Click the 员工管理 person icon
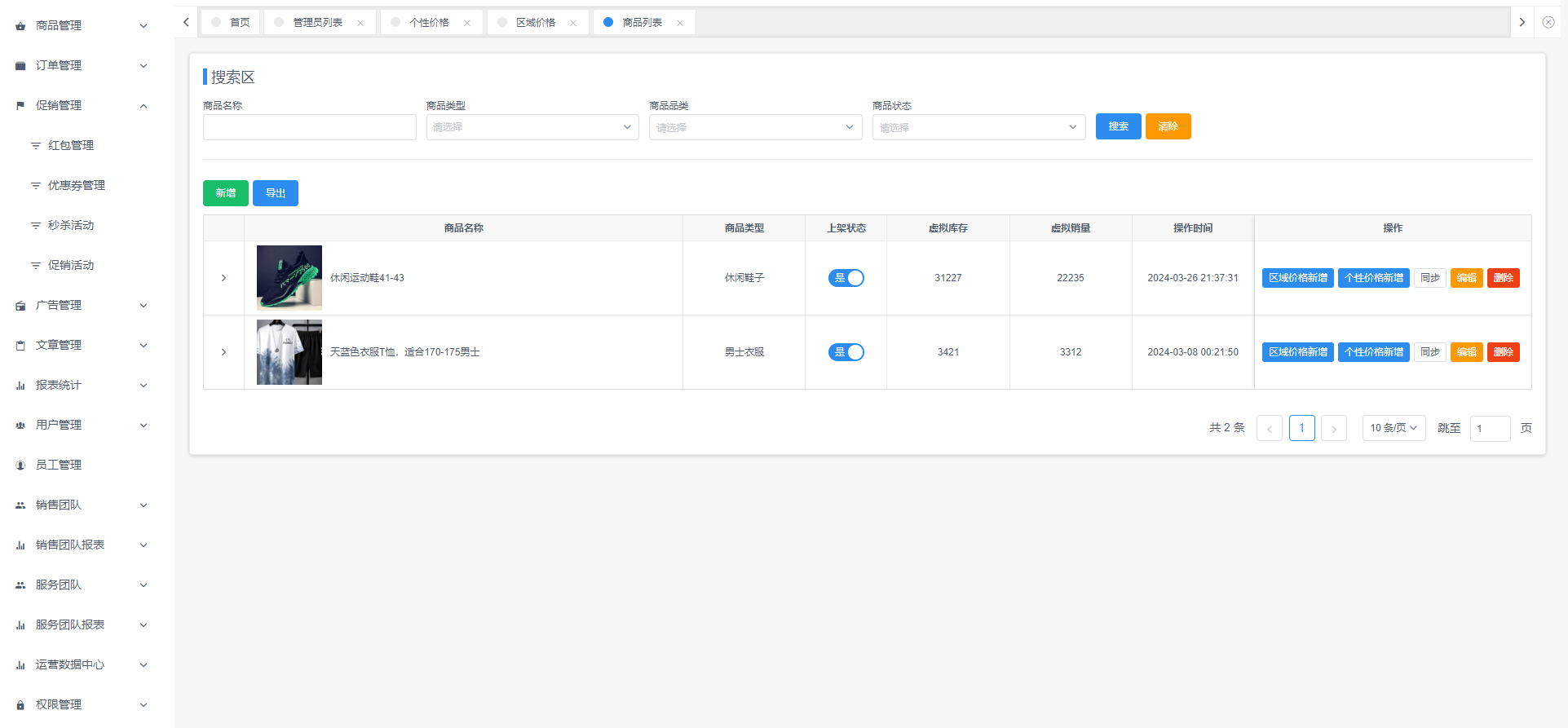The height and width of the screenshot is (728, 1568). pyautogui.click(x=20, y=465)
